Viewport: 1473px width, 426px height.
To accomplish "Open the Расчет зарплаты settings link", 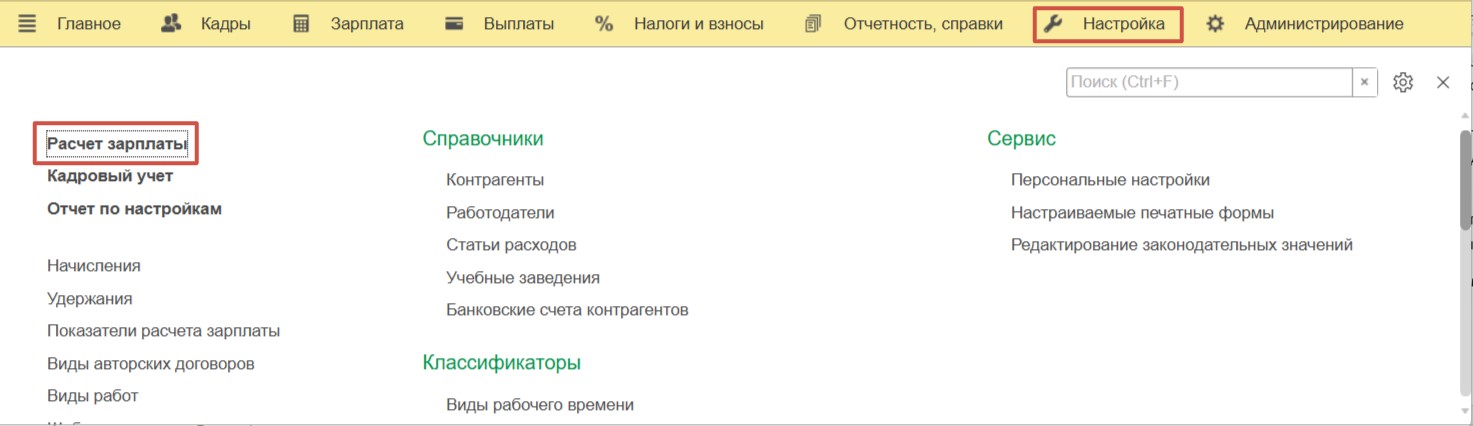I will point(117,144).
